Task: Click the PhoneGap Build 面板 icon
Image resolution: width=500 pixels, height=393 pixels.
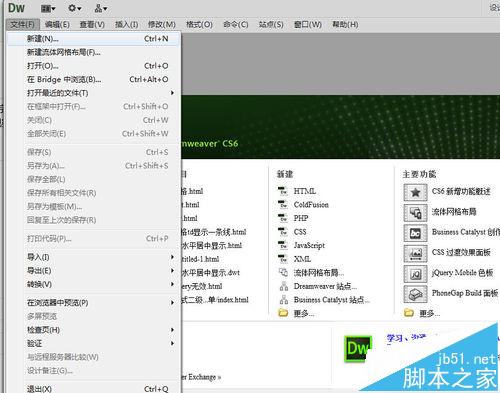Action: click(415, 294)
